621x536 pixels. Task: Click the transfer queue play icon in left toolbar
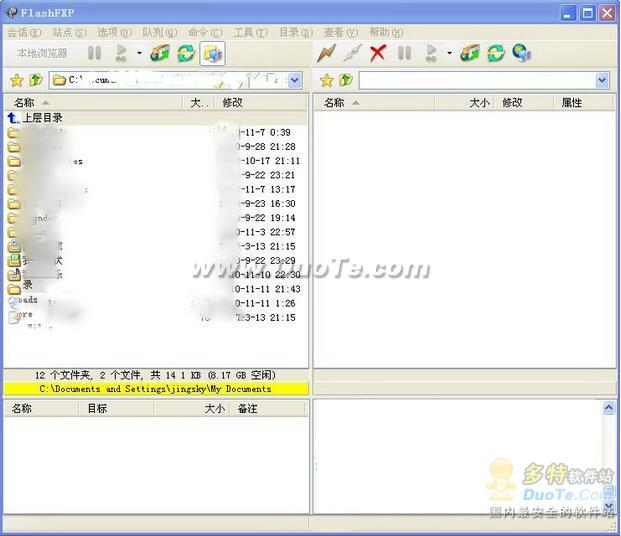pos(121,53)
